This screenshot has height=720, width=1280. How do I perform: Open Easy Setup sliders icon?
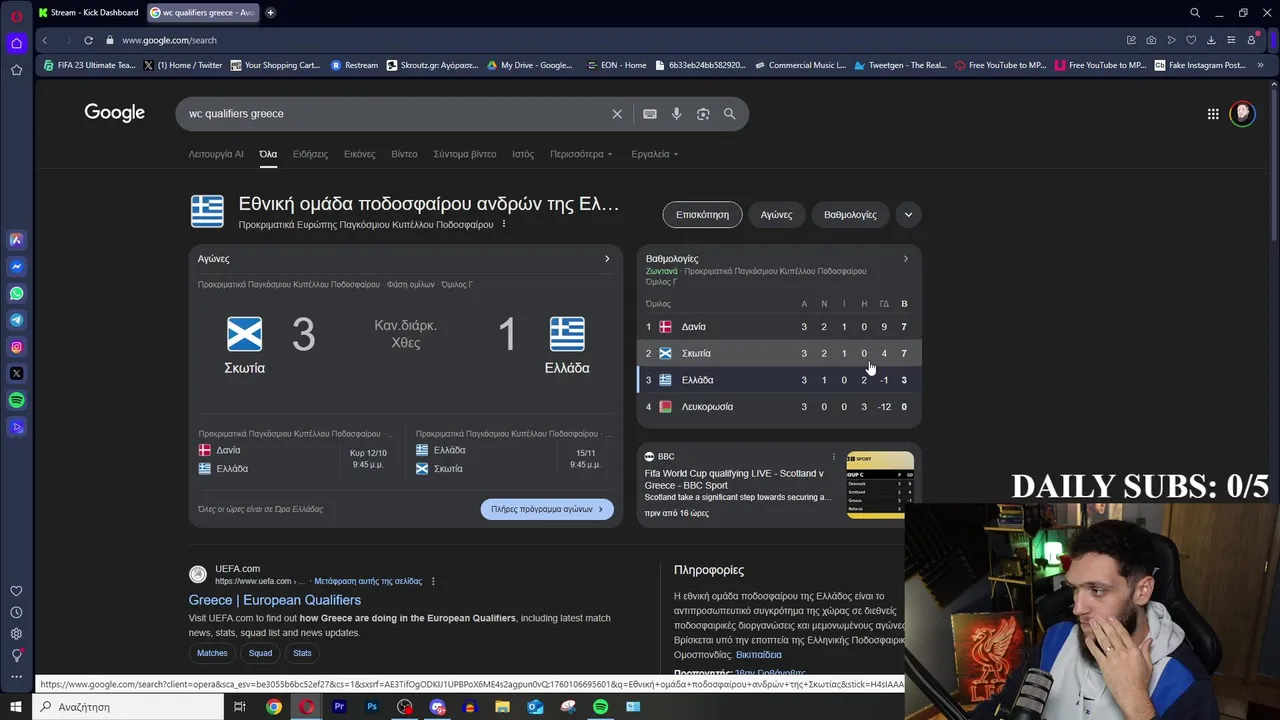1231,40
